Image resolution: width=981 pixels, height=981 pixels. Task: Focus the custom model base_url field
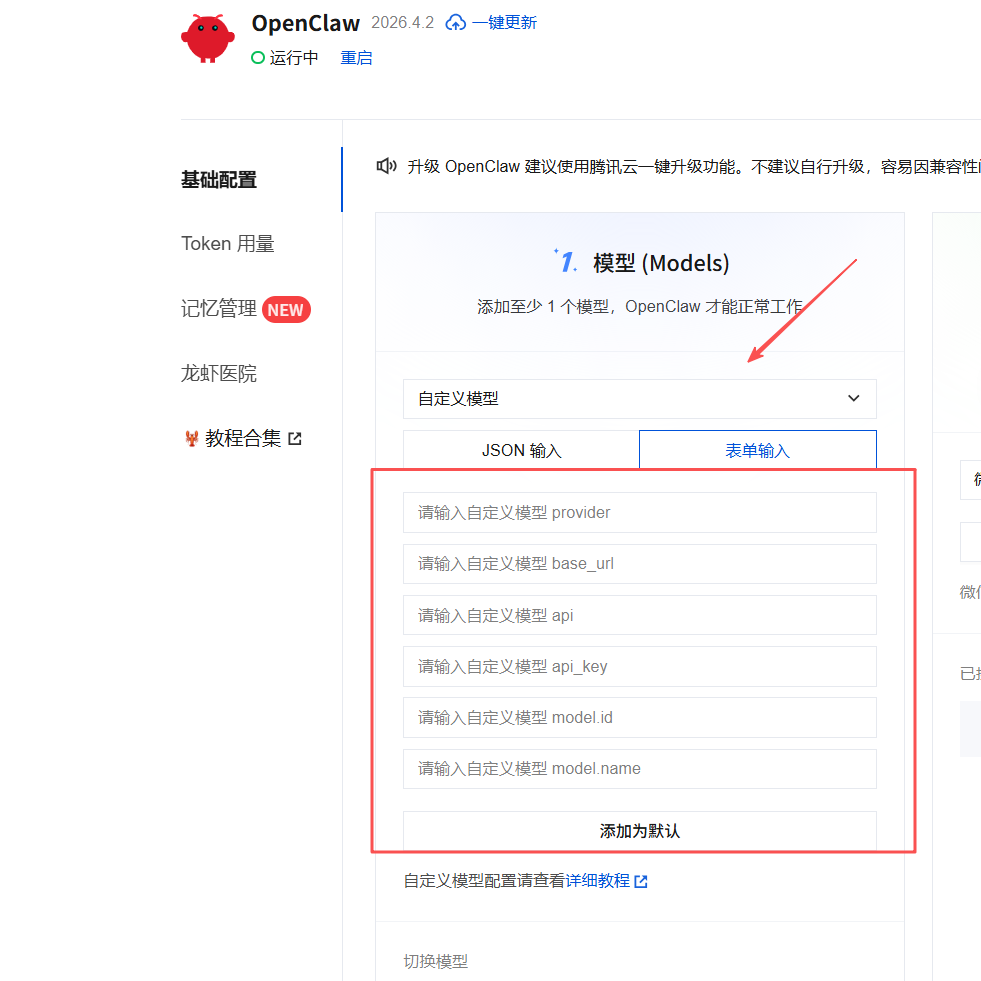[x=639, y=564]
